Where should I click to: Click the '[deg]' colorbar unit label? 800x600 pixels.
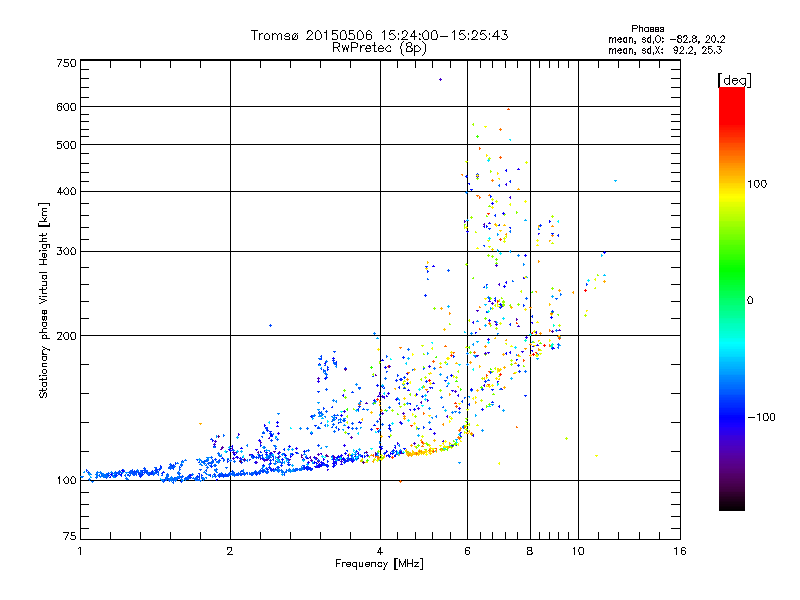pyautogui.click(x=734, y=80)
